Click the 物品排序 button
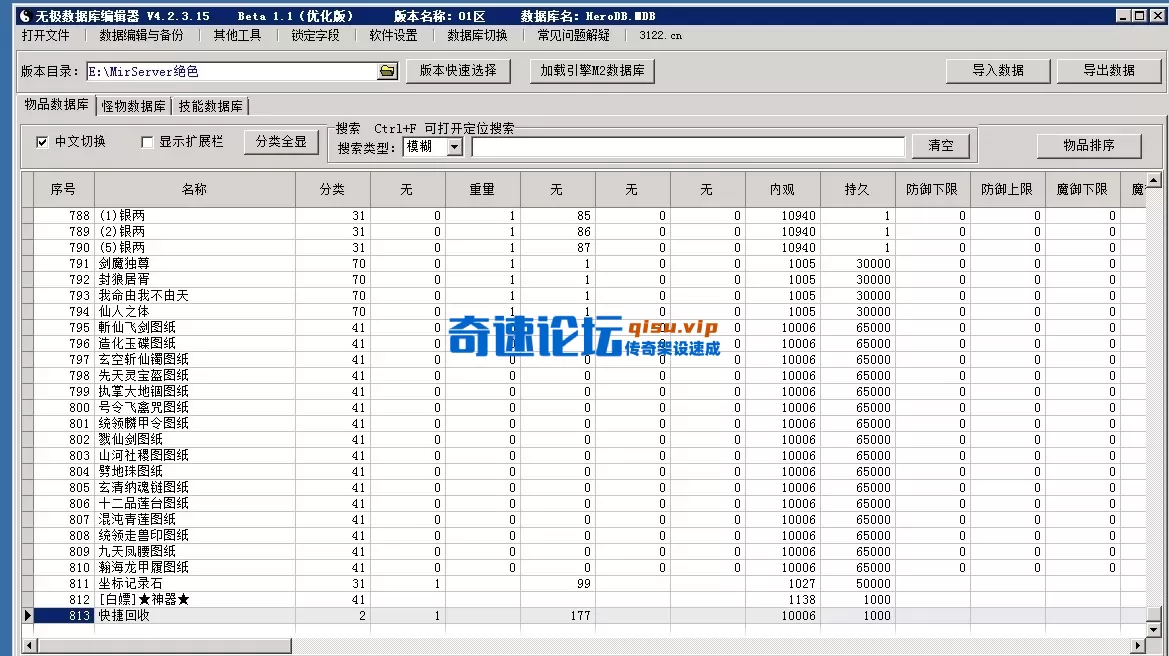This screenshot has height=656, width=1169. (1088, 146)
